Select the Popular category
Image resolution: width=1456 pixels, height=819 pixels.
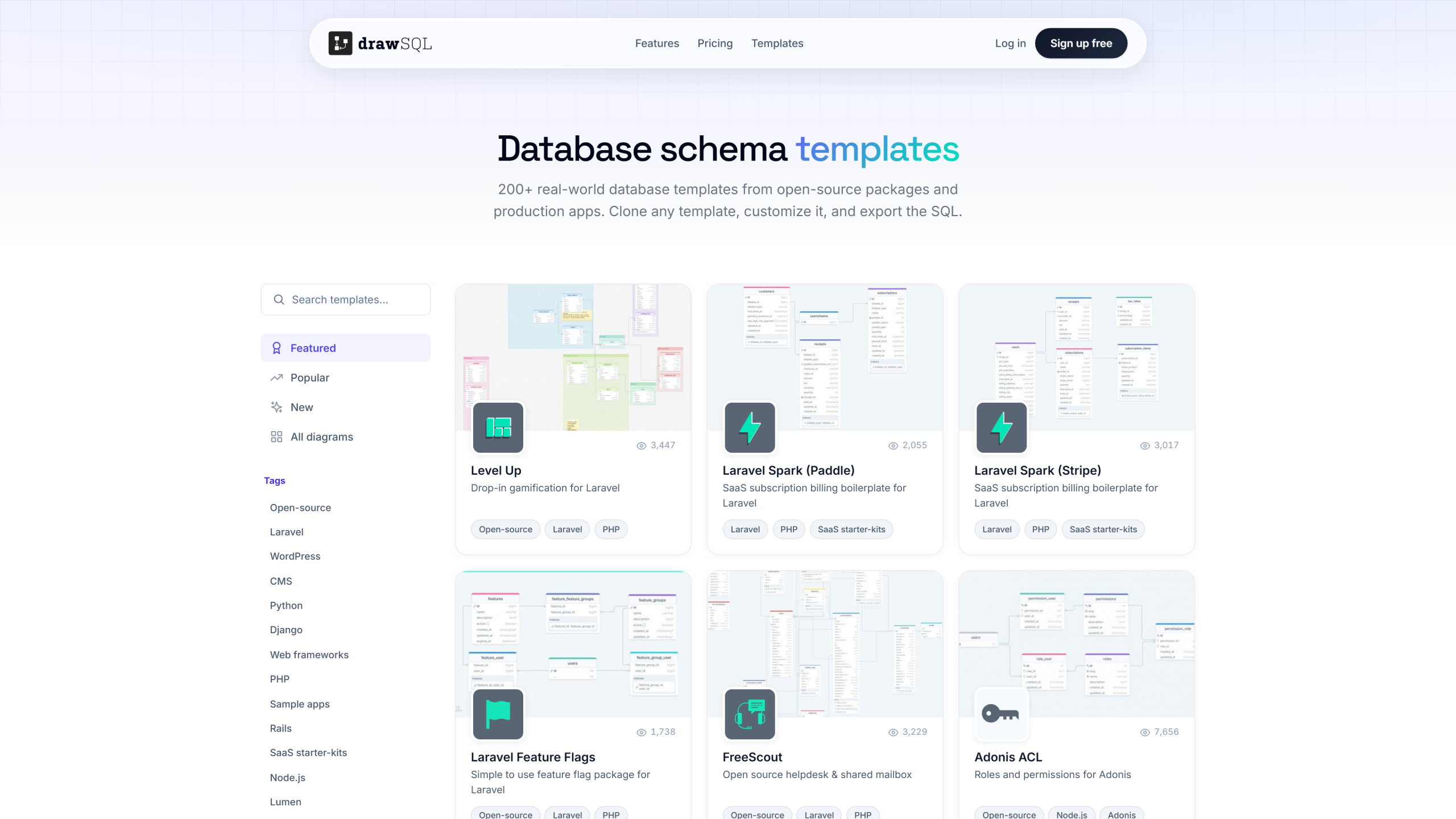pyautogui.click(x=346, y=378)
